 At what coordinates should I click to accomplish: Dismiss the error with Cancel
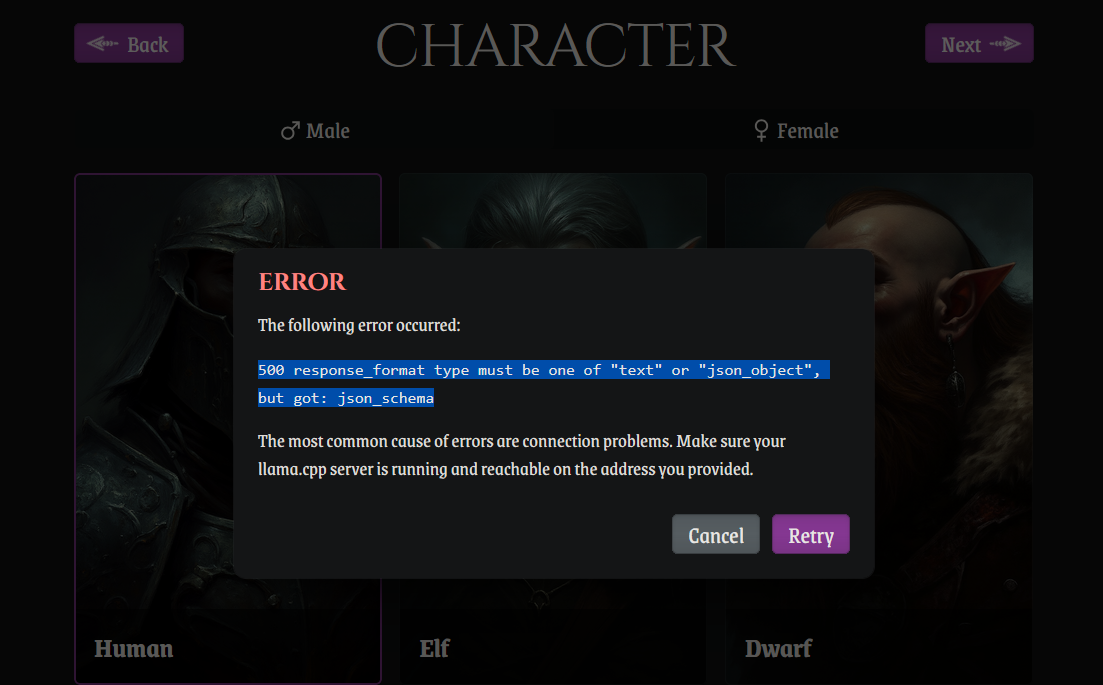(715, 534)
